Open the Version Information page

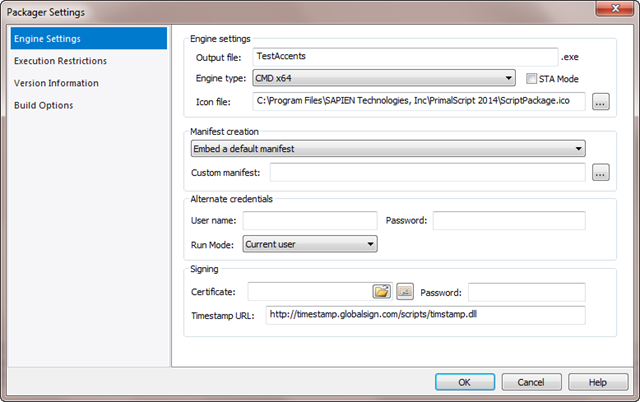56,83
